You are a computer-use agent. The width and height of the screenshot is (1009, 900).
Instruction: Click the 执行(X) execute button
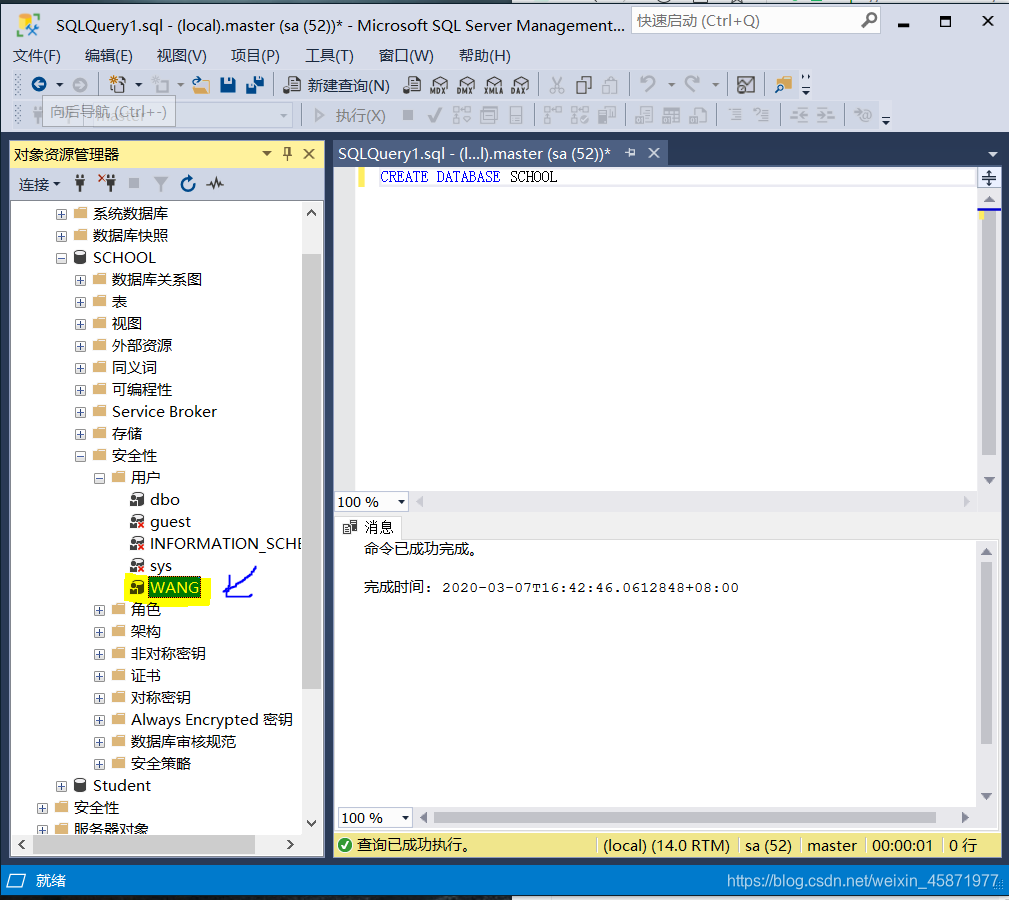[349, 115]
